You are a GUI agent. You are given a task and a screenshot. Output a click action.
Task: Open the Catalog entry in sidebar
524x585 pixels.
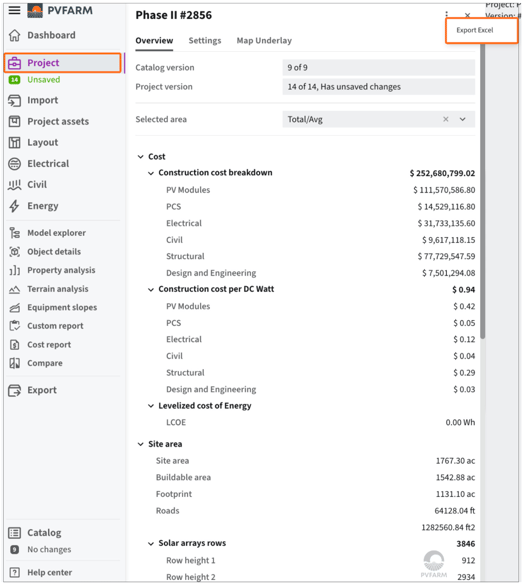click(44, 533)
